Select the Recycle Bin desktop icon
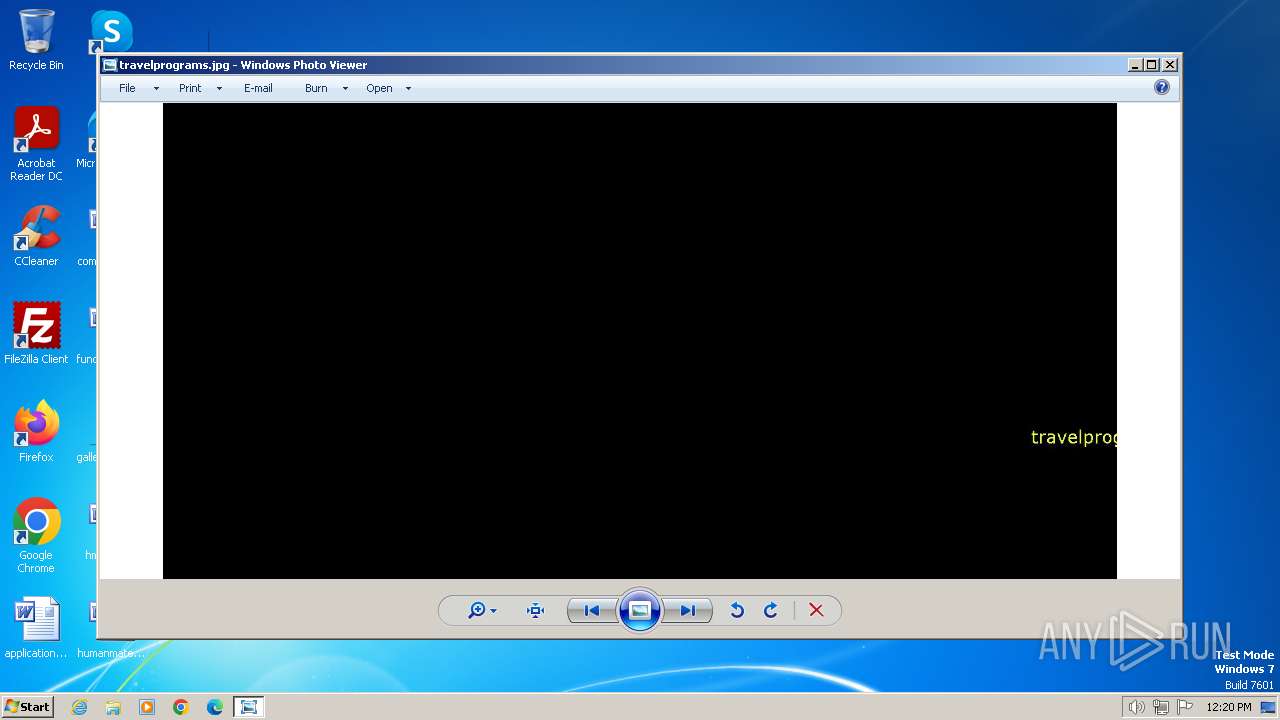The image size is (1280, 720). pyautogui.click(x=36, y=40)
